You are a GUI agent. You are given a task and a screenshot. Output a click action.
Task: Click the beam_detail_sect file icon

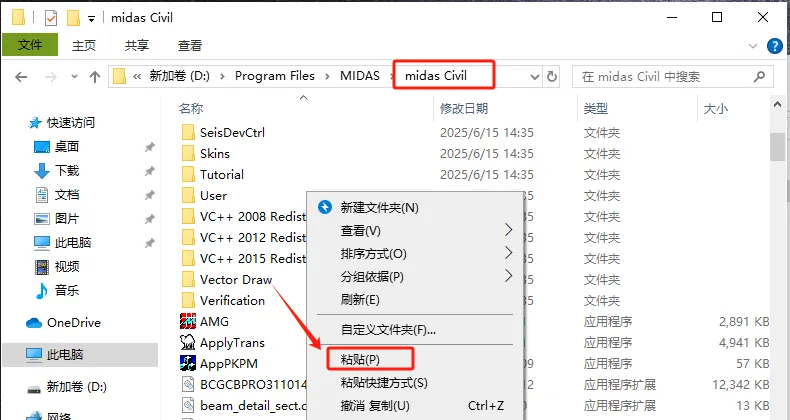click(x=188, y=405)
